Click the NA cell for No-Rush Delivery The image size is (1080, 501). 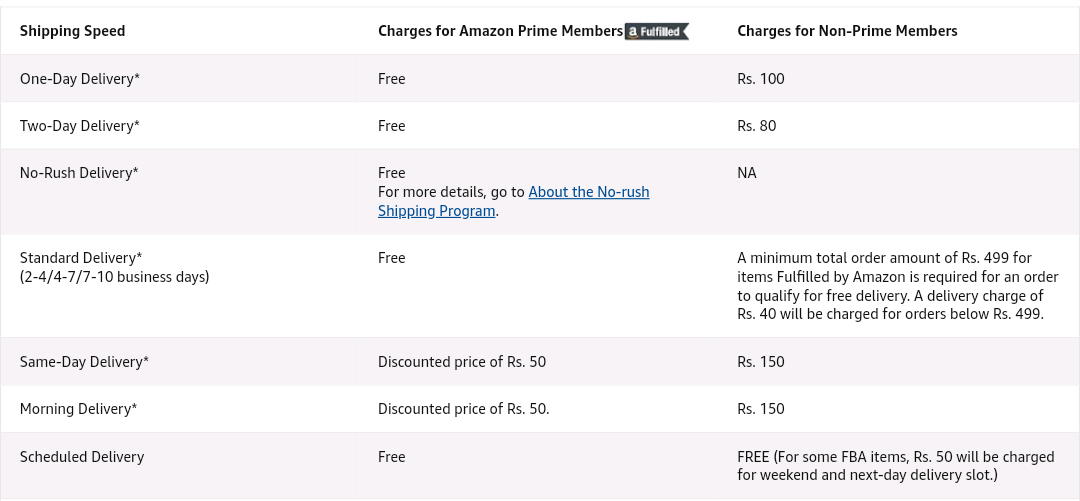(x=747, y=172)
